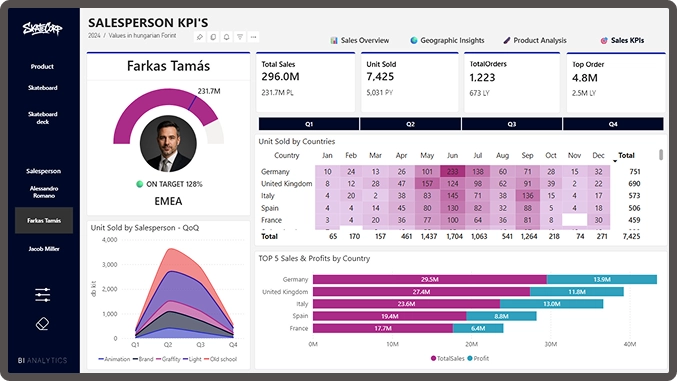Click the copy visual icon

tap(213, 37)
